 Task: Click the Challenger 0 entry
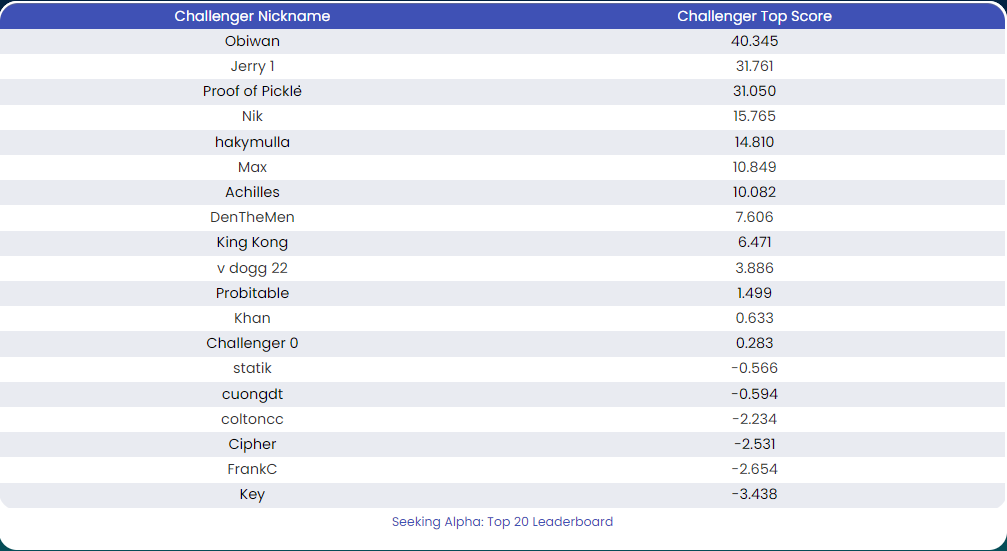pyautogui.click(x=252, y=343)
